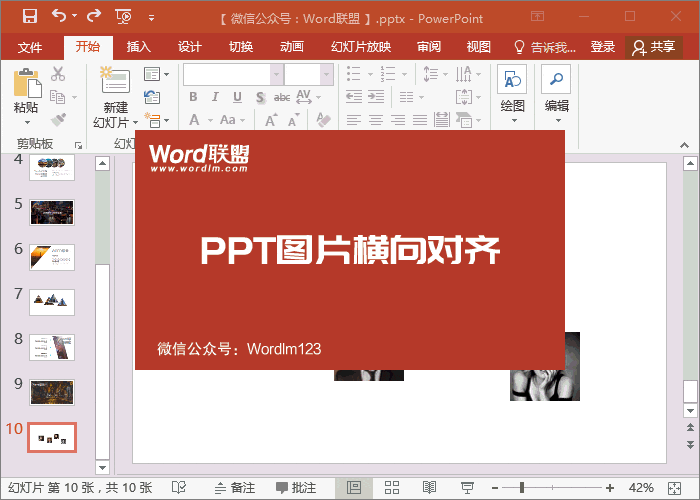Screen dimensions: 700x500
Task: Copy selection with the copy icon
Action: click(x=58, y=96)
